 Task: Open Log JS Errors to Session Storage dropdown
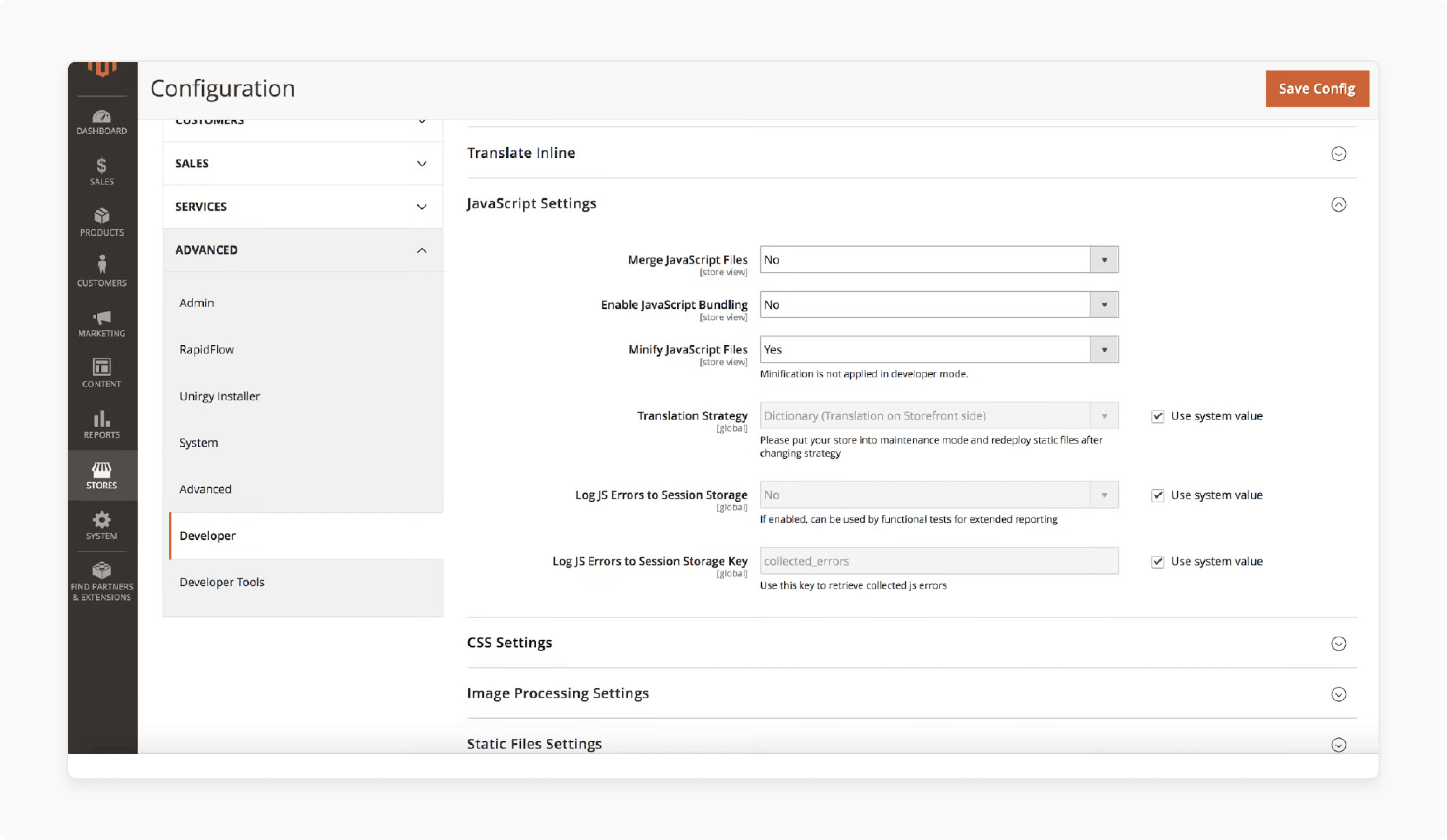[x=939, y=495]
